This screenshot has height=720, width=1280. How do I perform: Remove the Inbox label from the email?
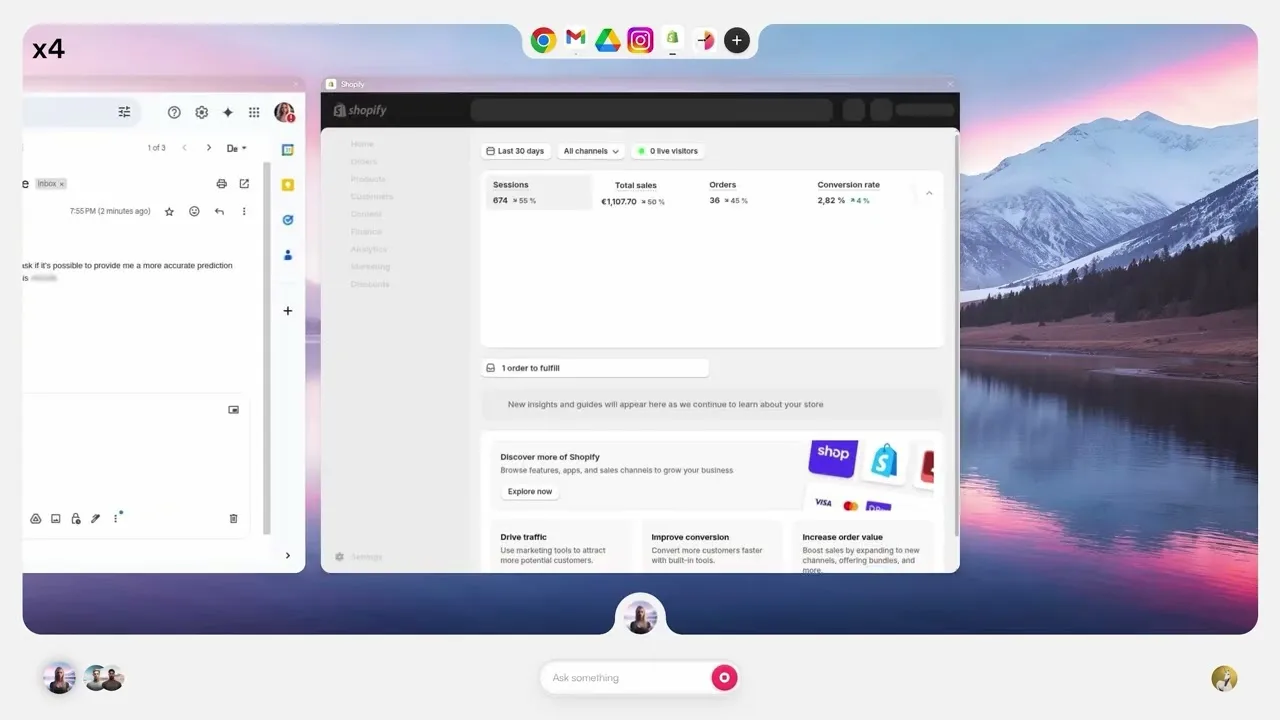[x=62, y=184]
